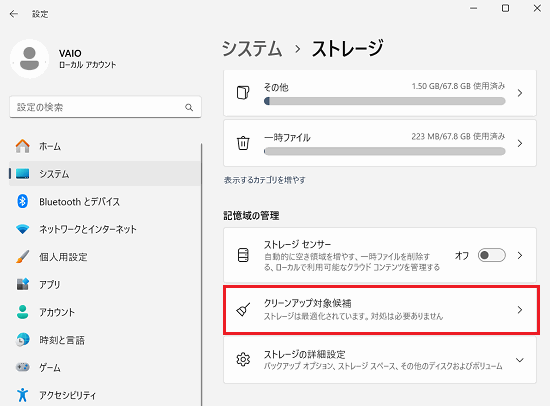Click the ストレージの詳細設定 title text
Viewport: 550px width, 406px height.
coord(304,354)
